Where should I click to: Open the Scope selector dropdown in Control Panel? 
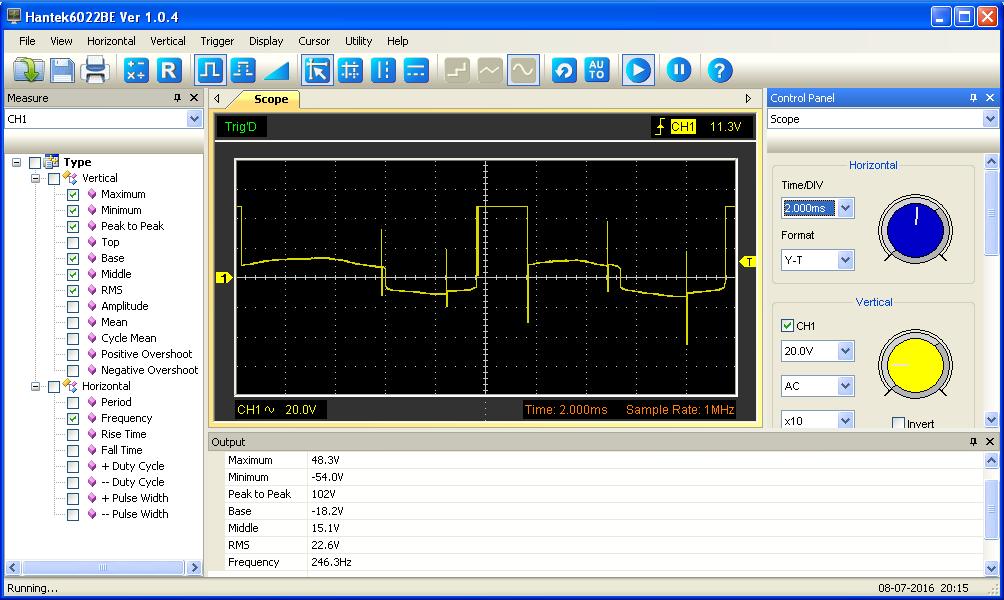[990, 119]
